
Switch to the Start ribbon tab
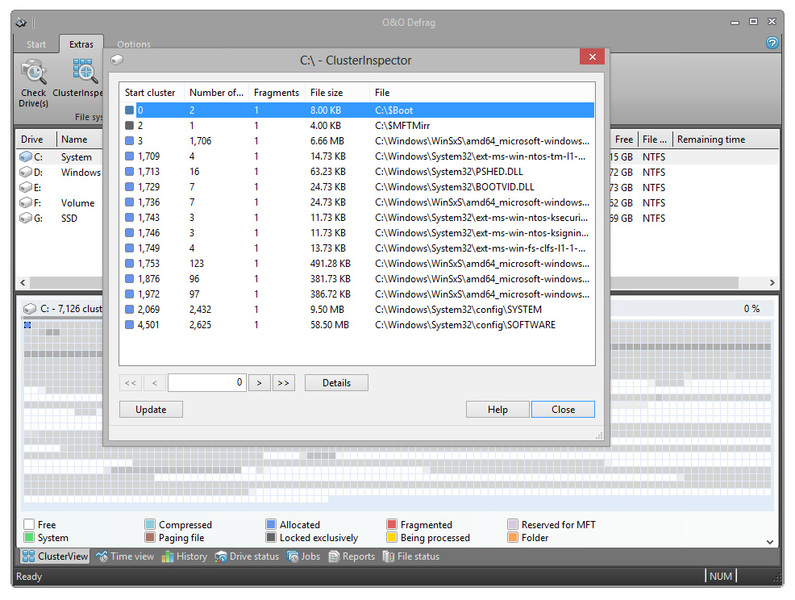pyautogui.click(x=36, y=44)
